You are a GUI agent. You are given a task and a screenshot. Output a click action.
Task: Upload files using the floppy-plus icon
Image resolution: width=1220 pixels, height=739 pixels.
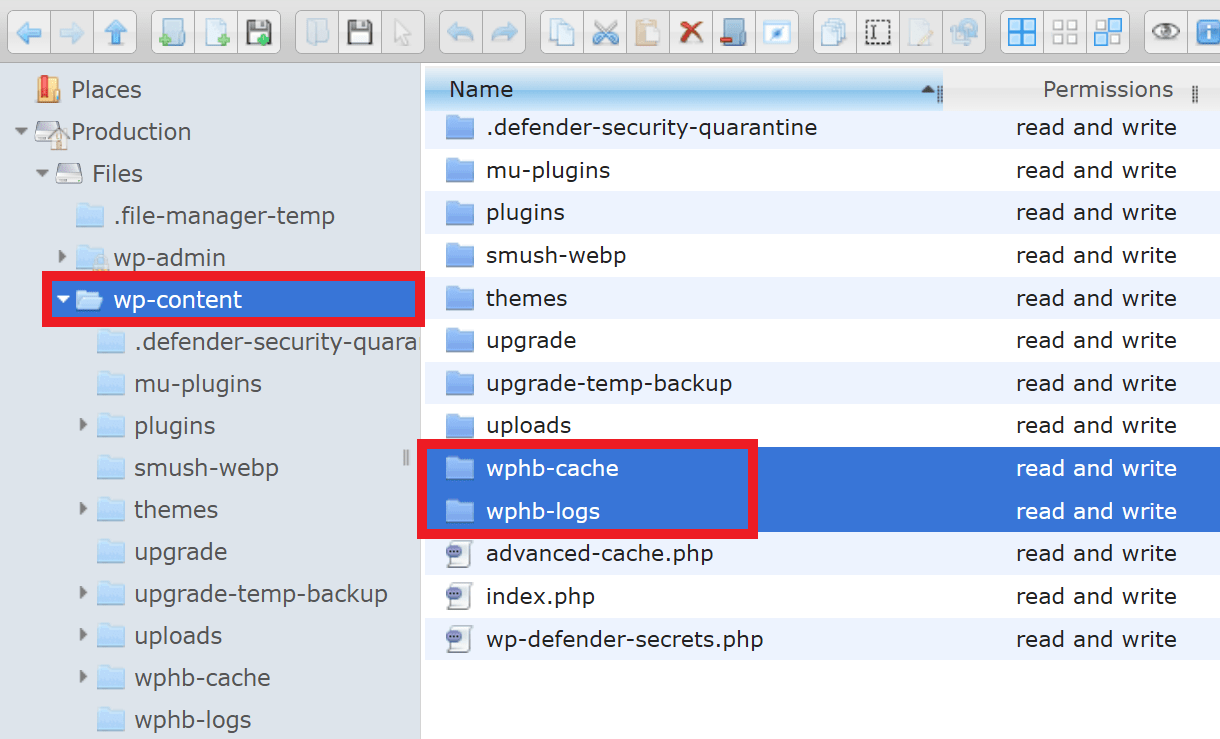259,32
